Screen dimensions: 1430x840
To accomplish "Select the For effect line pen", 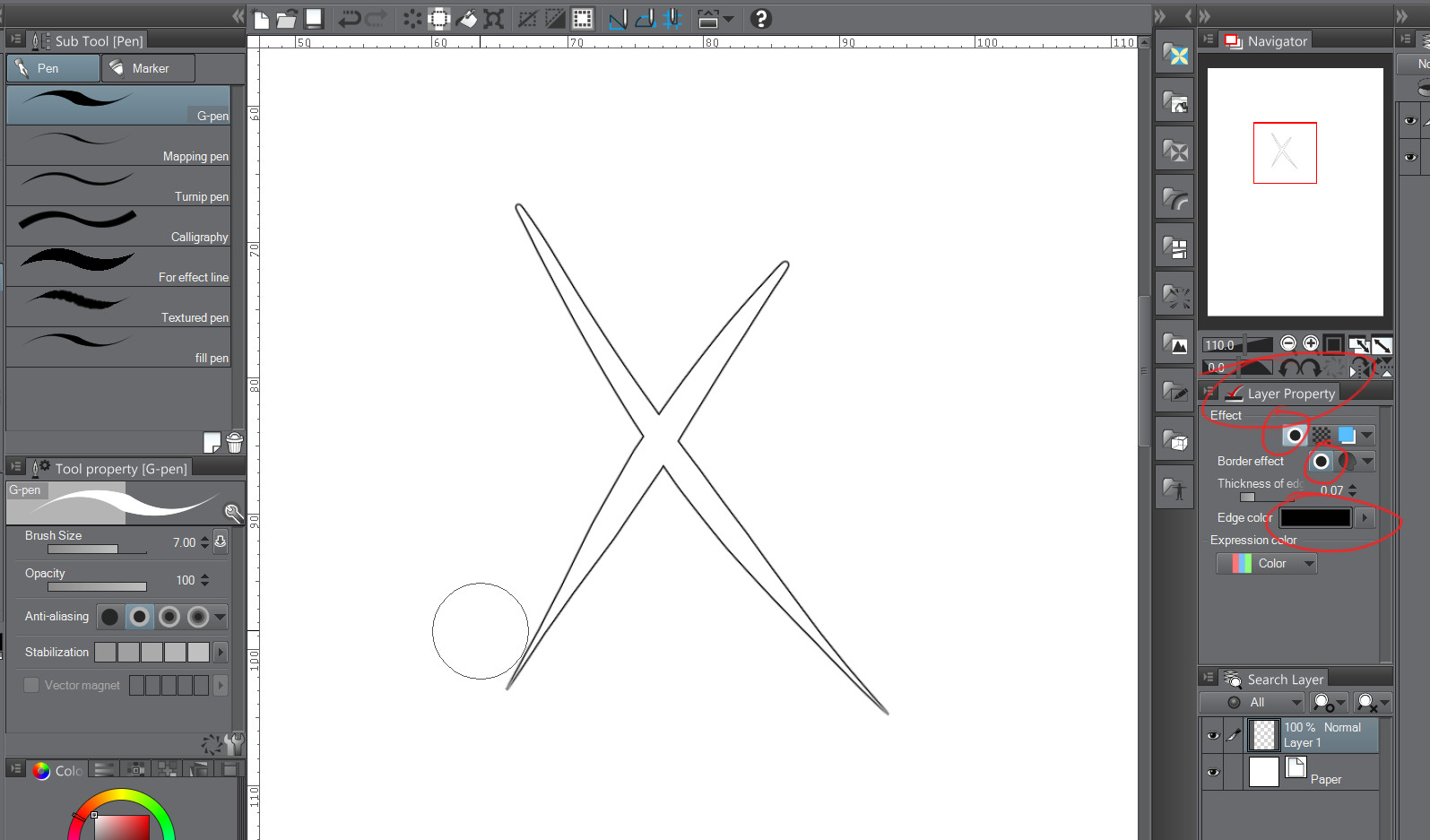I will click(x=118, y=266).
